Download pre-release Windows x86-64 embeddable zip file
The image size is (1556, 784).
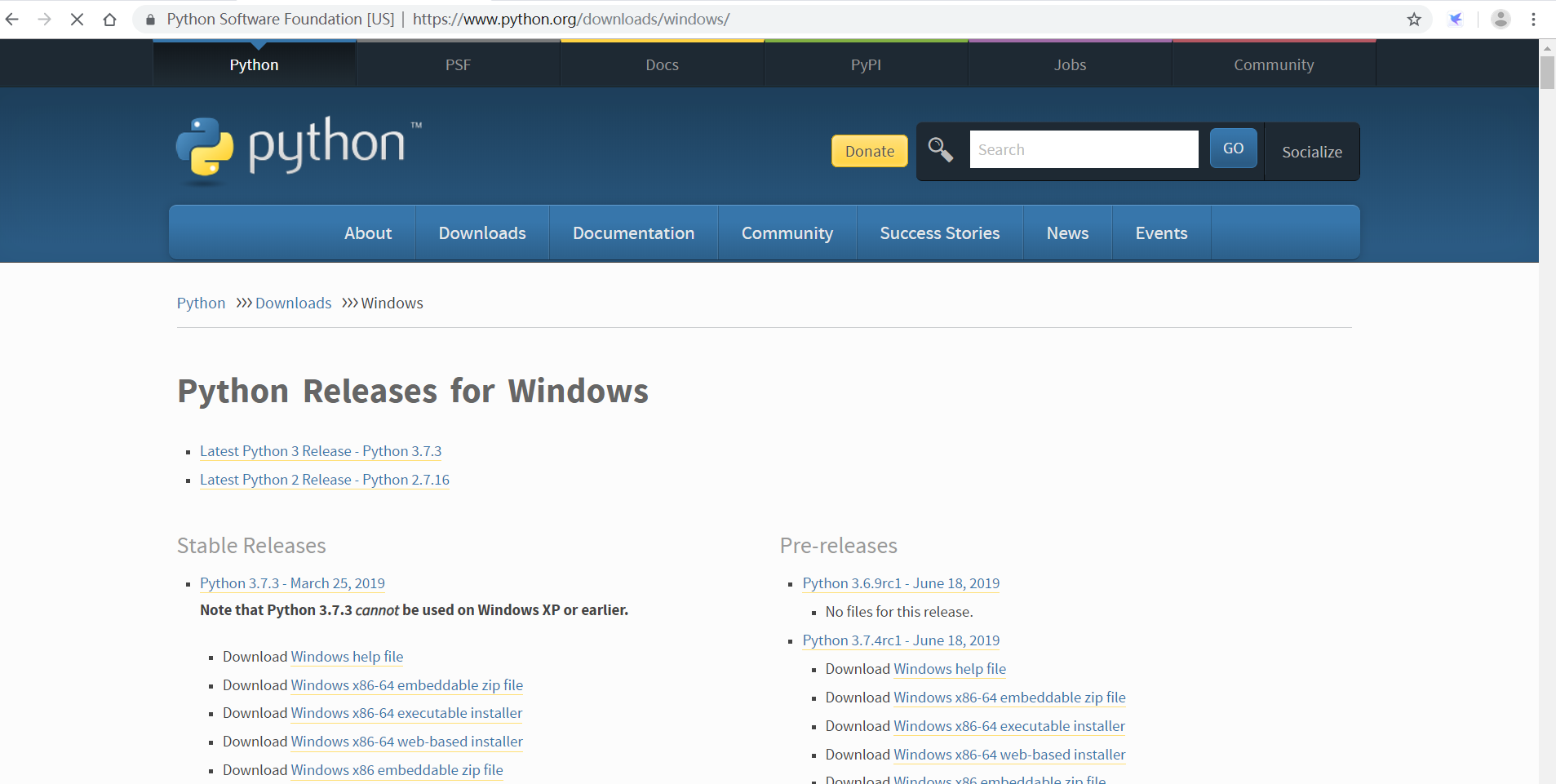pyautogui.click(x=1009, y=698)
